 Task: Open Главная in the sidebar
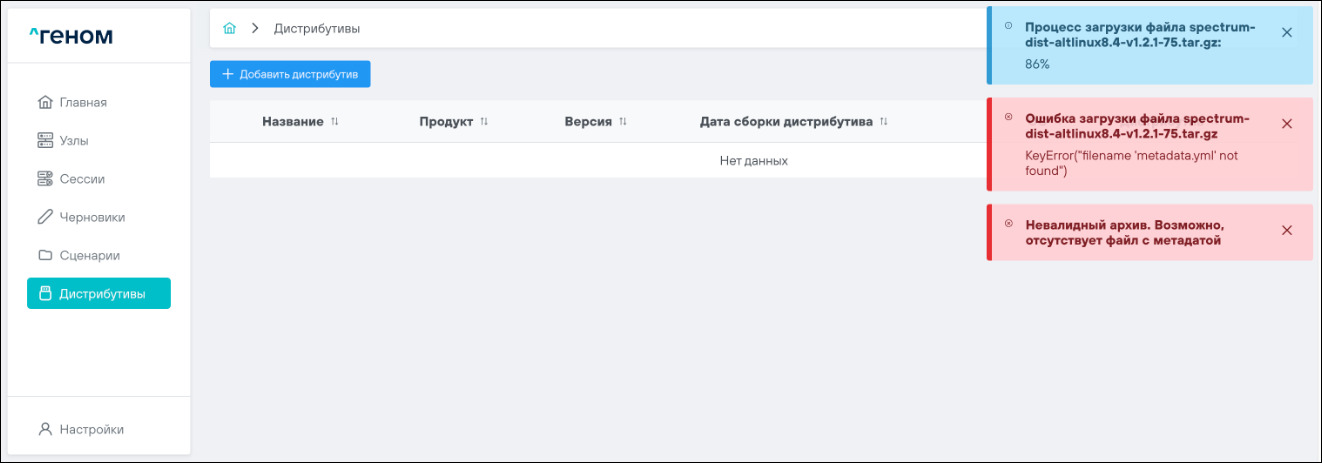tap(82, 102)
